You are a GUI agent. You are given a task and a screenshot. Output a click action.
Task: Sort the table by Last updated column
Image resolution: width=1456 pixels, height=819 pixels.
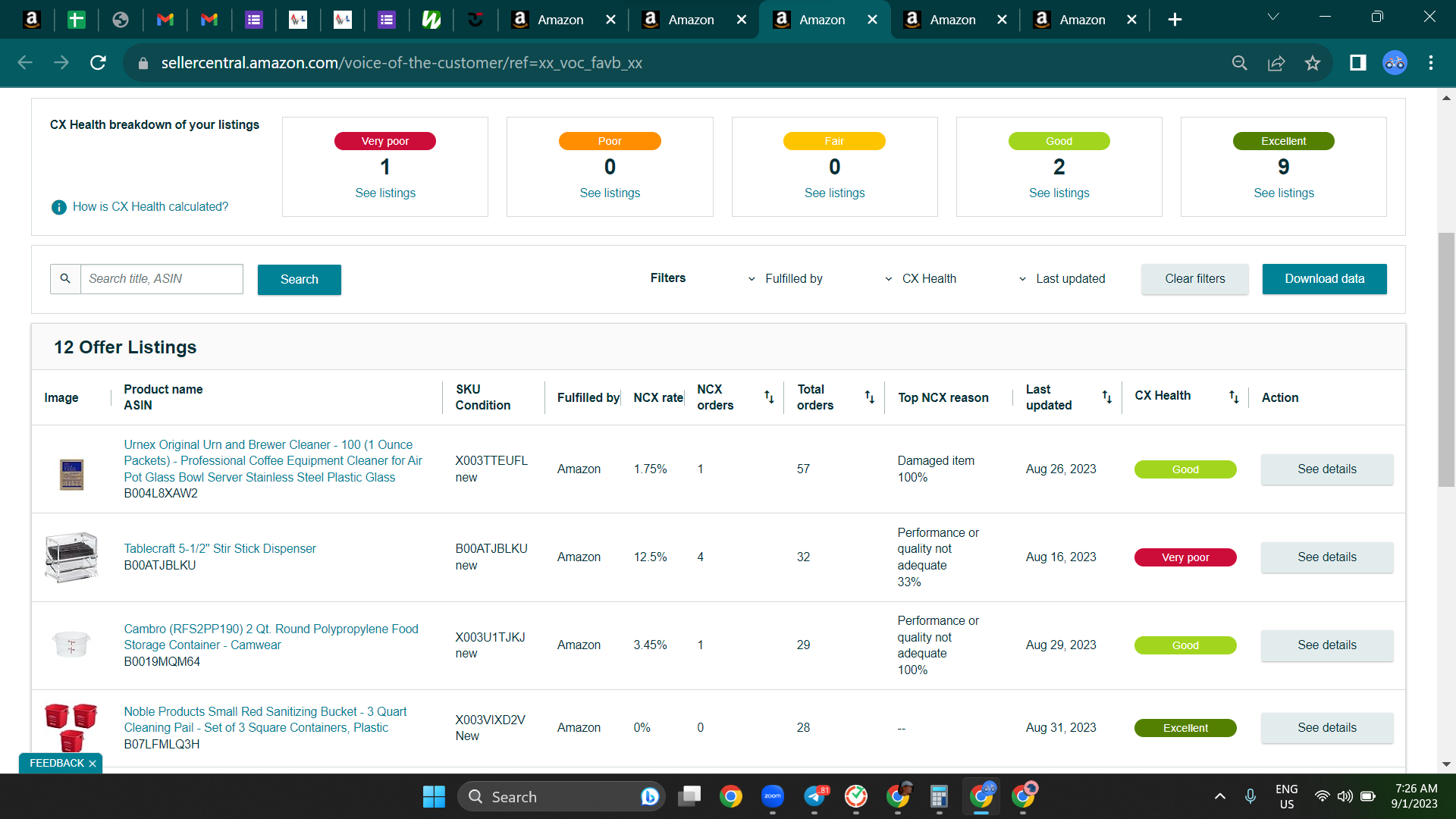pyautogui.click(x=1107, y=397)
